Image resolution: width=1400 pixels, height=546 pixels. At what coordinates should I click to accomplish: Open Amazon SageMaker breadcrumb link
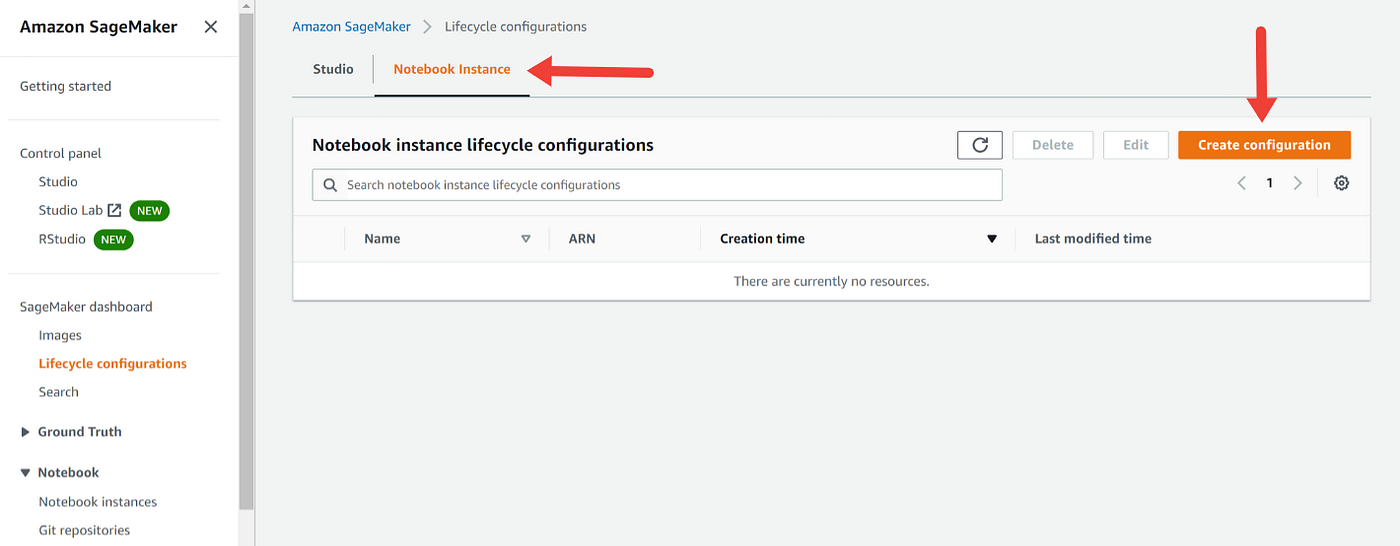coord(351,26)
